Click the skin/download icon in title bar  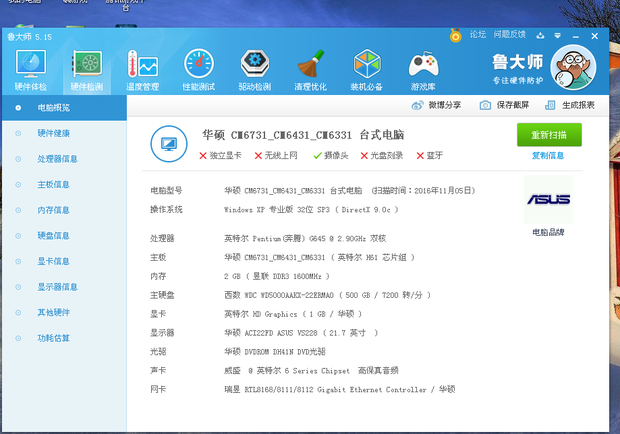[x=540, y=36]
